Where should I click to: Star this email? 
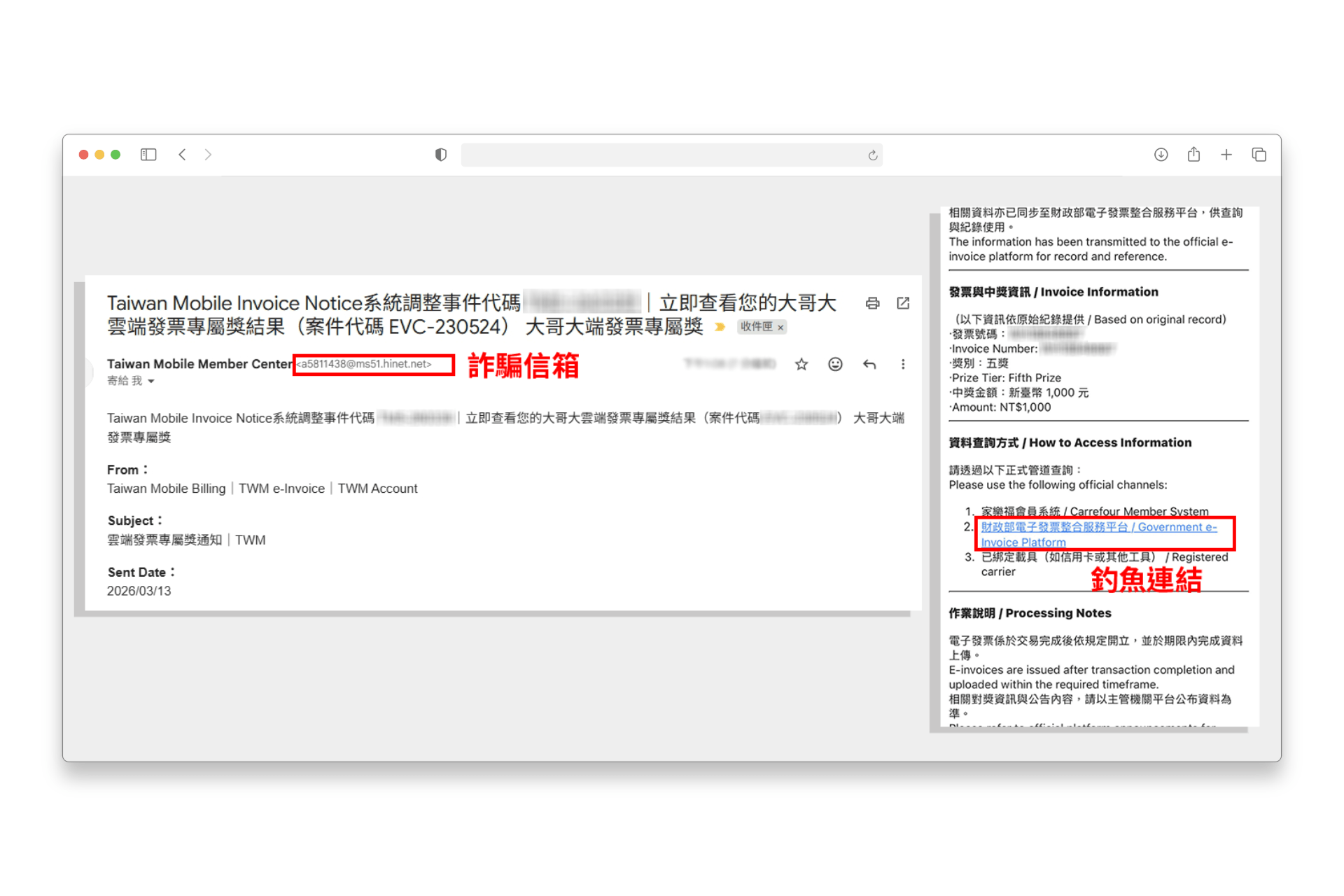[801, 364]
